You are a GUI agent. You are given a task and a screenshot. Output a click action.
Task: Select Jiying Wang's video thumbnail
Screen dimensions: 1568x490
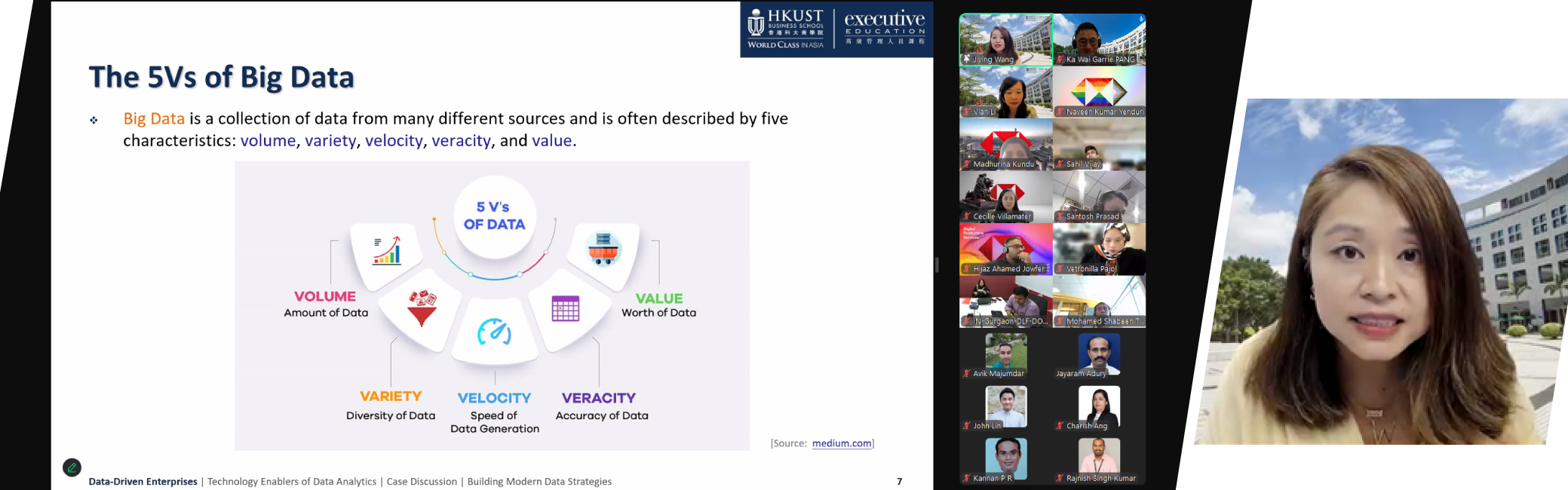tap(1005, 39)
